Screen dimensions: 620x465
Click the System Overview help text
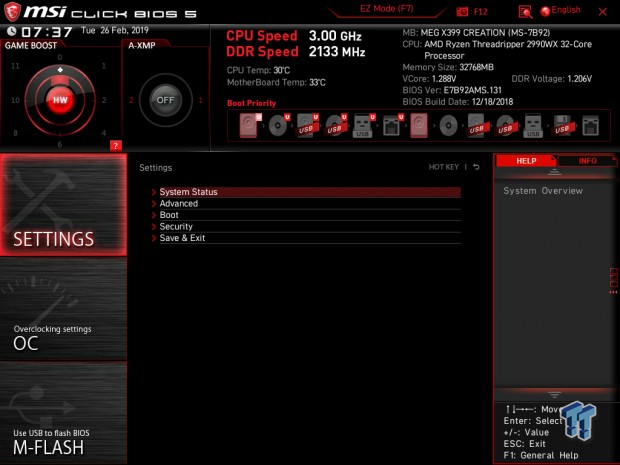click(x=543, y=191)
